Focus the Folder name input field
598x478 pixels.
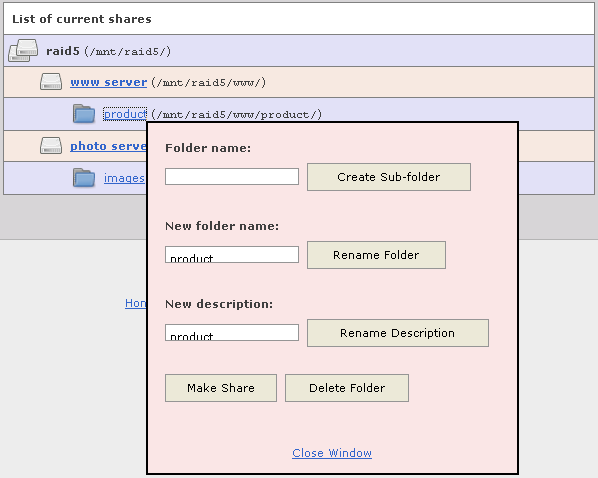click(232, 177)
